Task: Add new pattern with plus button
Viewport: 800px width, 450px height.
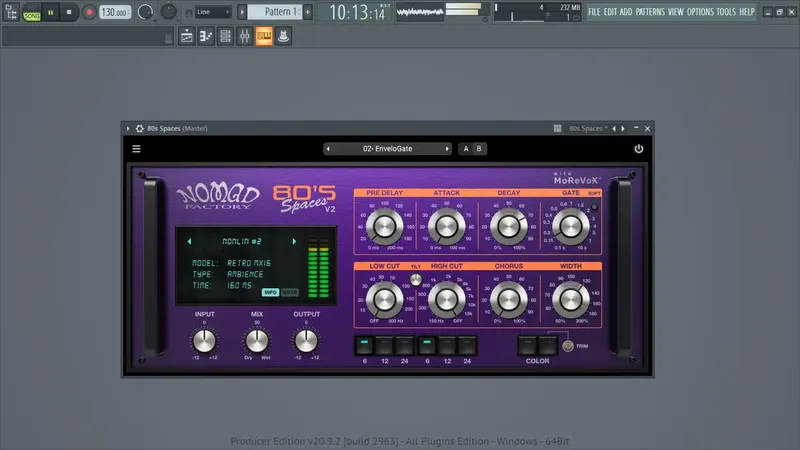Action: (308, 12)
